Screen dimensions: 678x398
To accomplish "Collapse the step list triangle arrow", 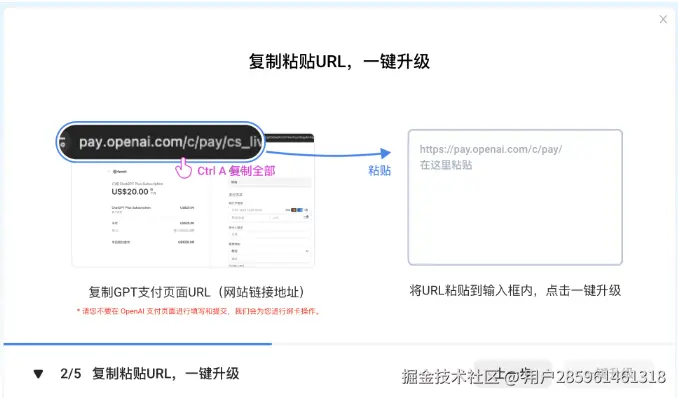I will coord(38,374).
